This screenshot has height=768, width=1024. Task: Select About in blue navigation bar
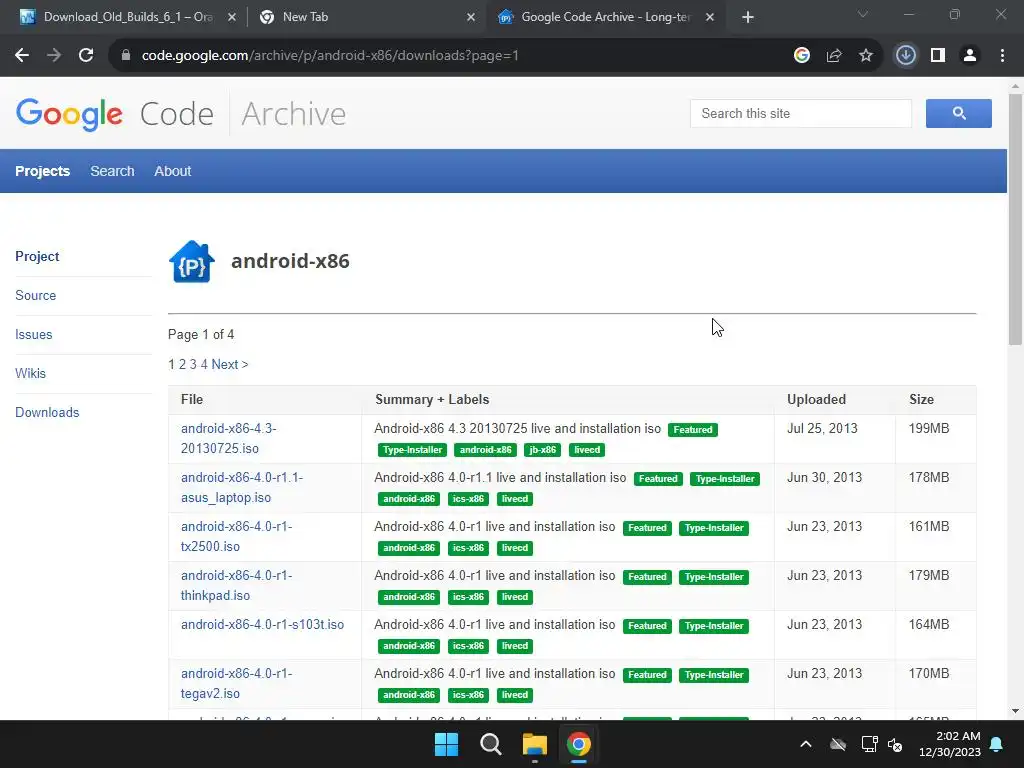[x=172, y=171]
